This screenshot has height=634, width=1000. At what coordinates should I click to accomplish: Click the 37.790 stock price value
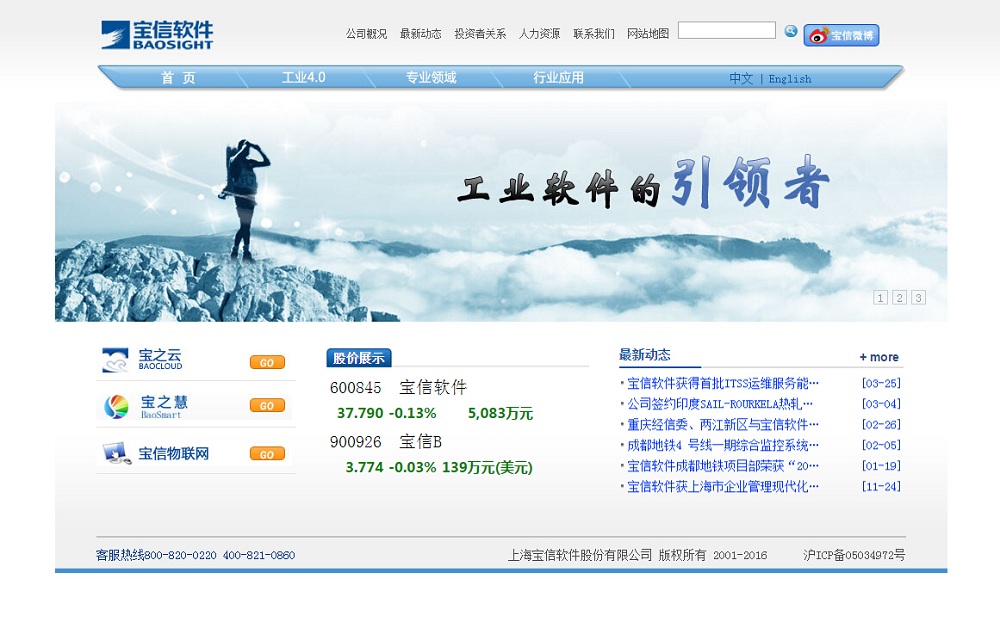[360, 413]
